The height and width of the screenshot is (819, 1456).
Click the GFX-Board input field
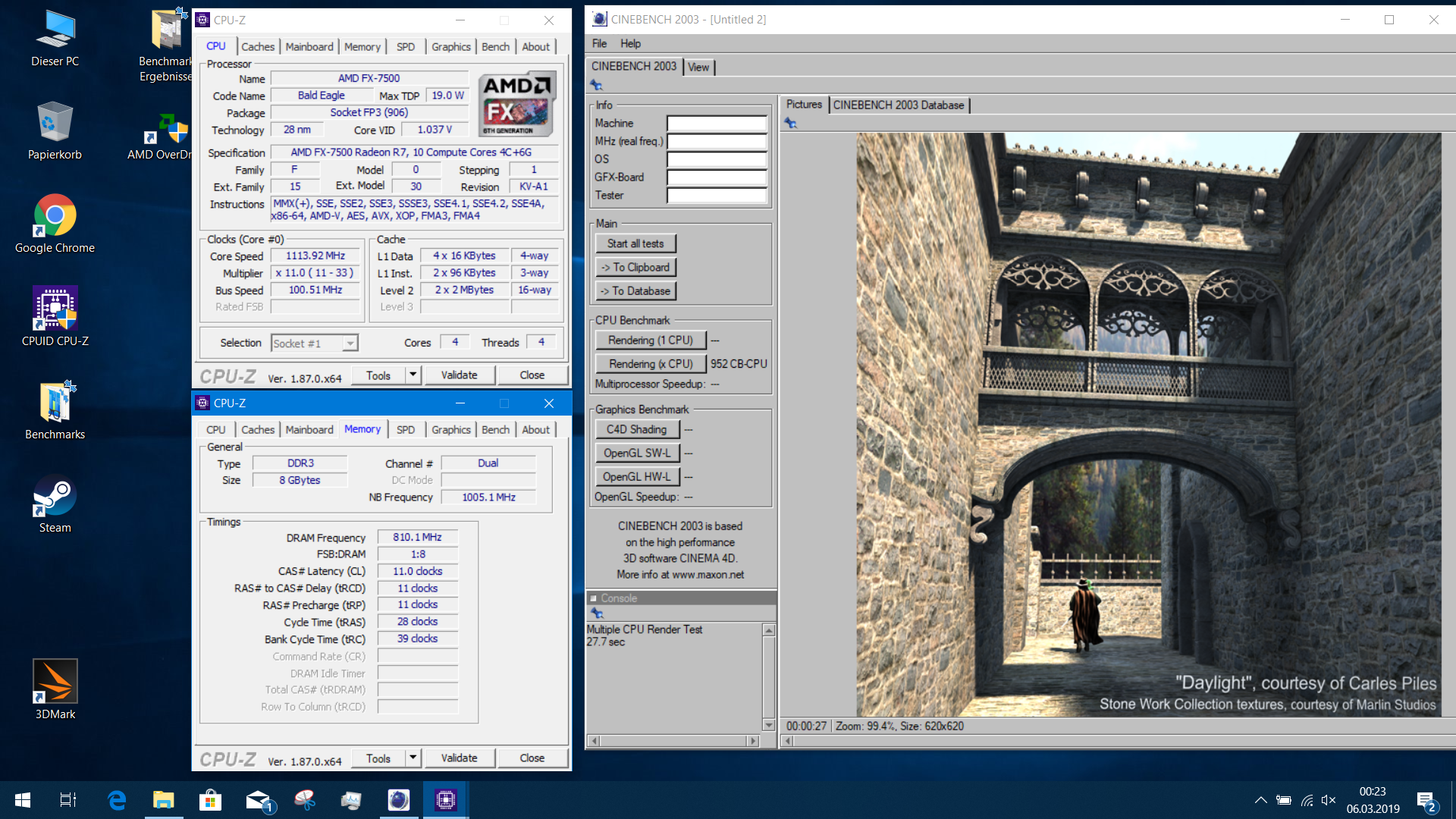(x=717, y=177)
